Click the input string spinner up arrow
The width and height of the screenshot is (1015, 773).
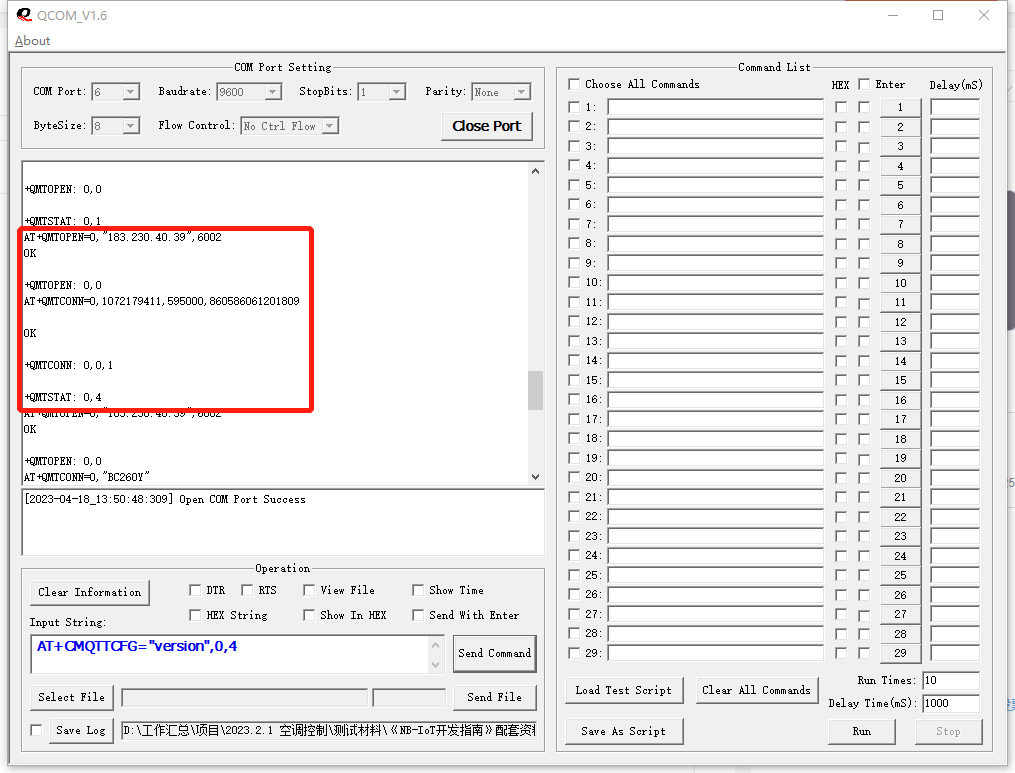coord(436,645)
